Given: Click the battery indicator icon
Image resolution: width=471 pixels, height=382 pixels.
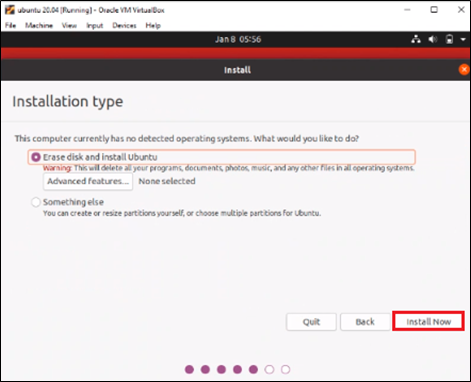Looking at the screenshot, I should [449, 39].
